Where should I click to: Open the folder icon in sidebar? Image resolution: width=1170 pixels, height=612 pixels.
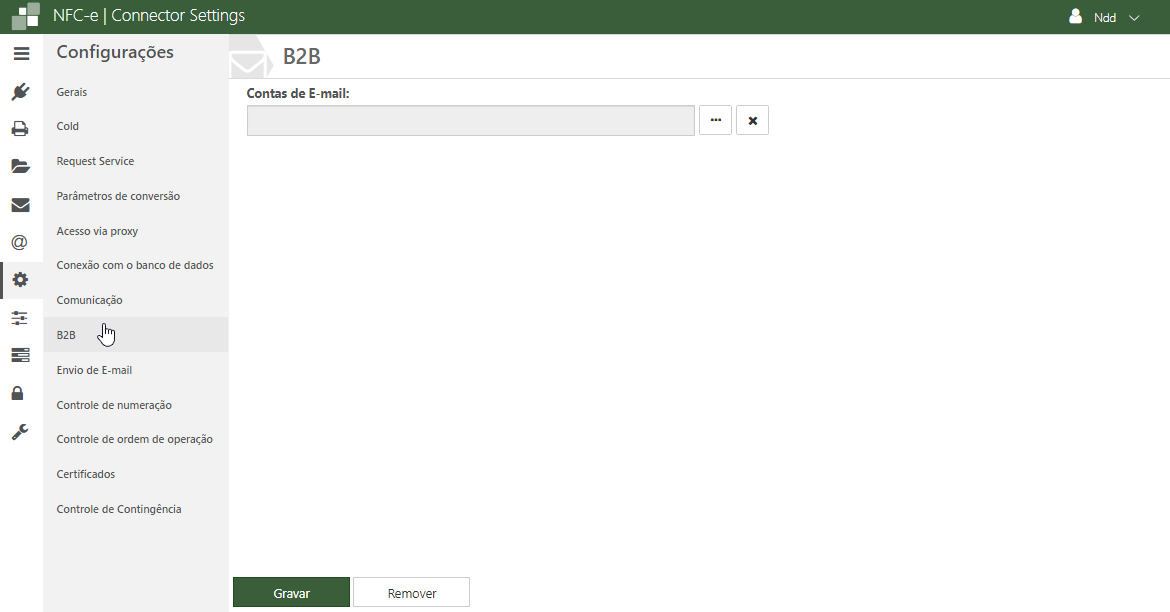pos(20,166)
